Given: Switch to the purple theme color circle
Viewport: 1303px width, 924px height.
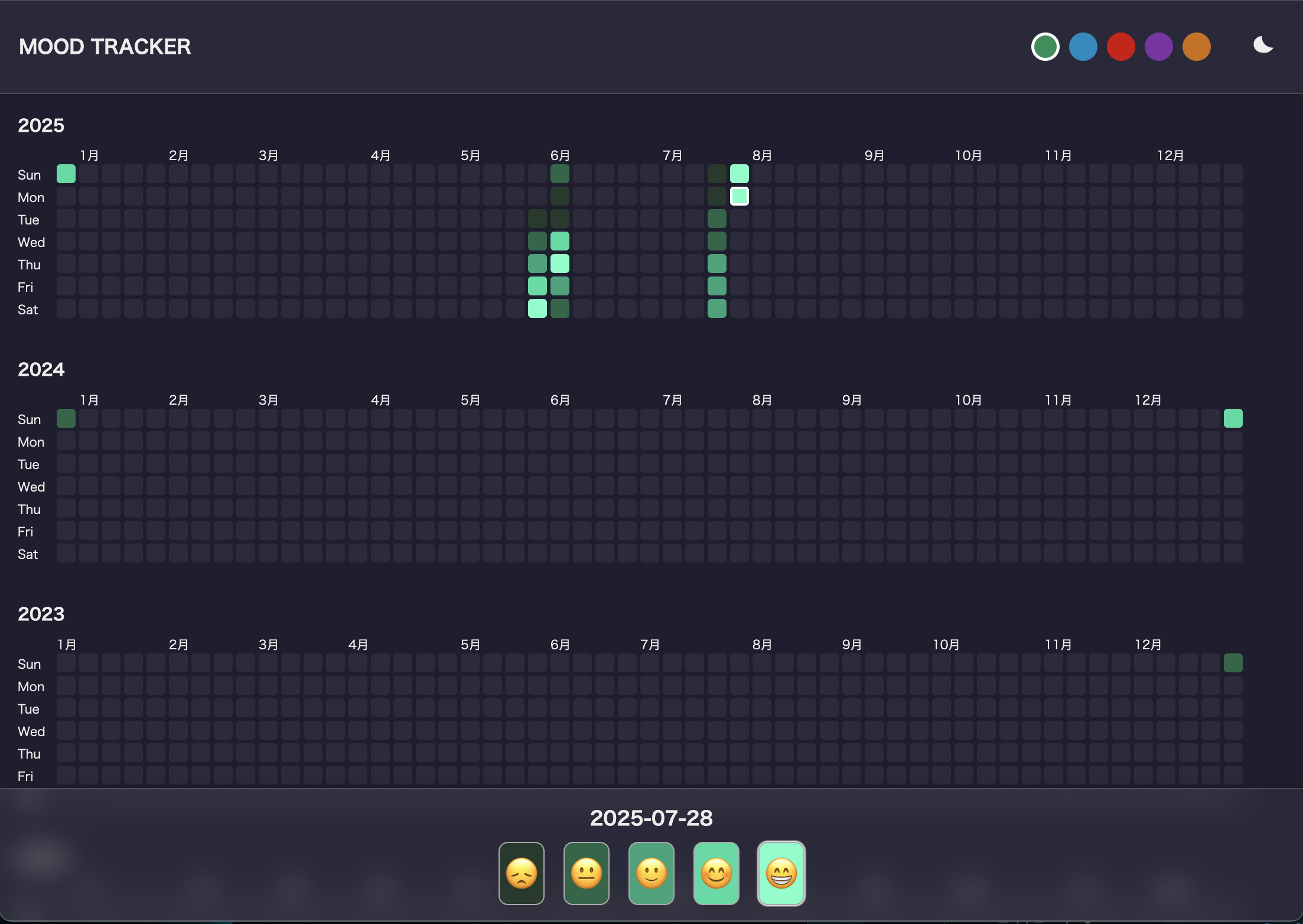Looking at the screenshot, I should click(1159, 47).
